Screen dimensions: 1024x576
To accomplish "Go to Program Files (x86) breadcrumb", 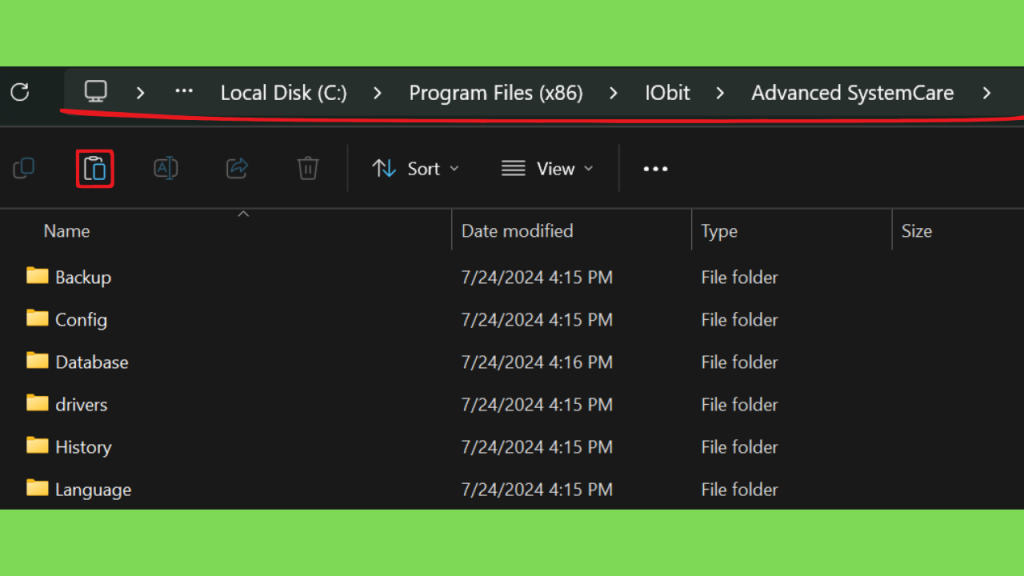I will pyautogui.click(x=496, y=93).
